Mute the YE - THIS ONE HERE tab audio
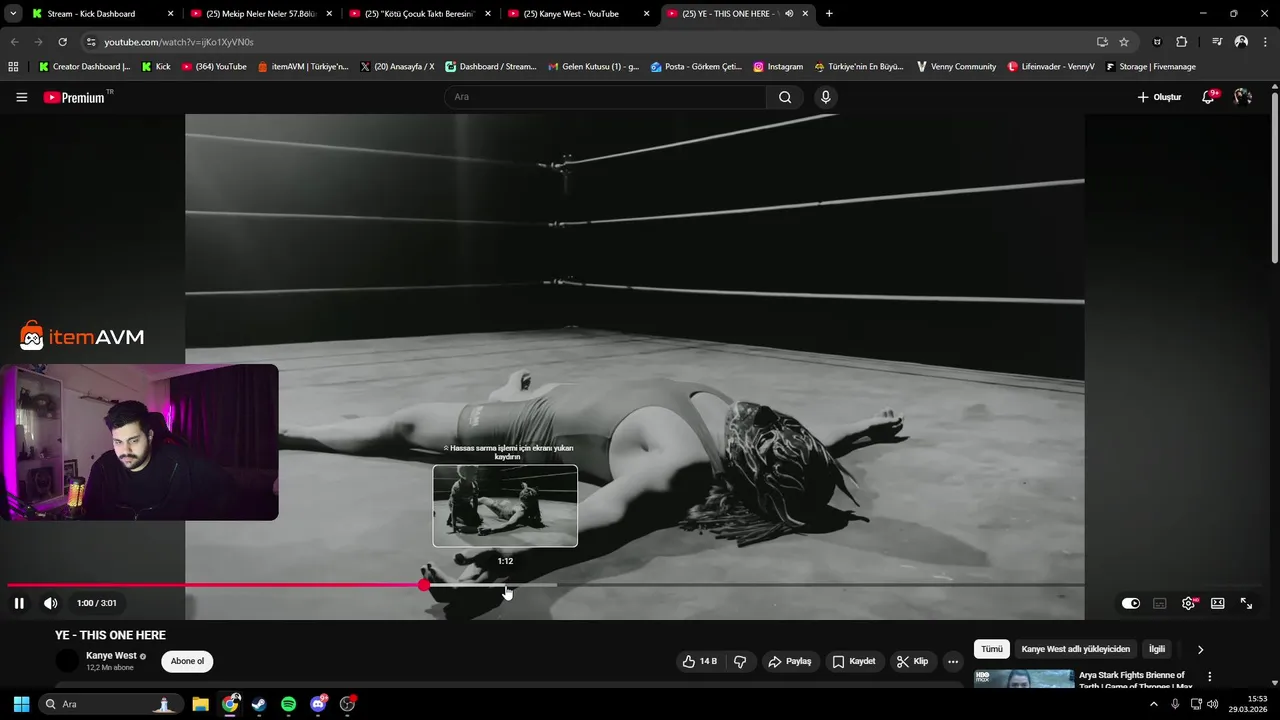Screen dimensions: 1280x720 (789, 14)
